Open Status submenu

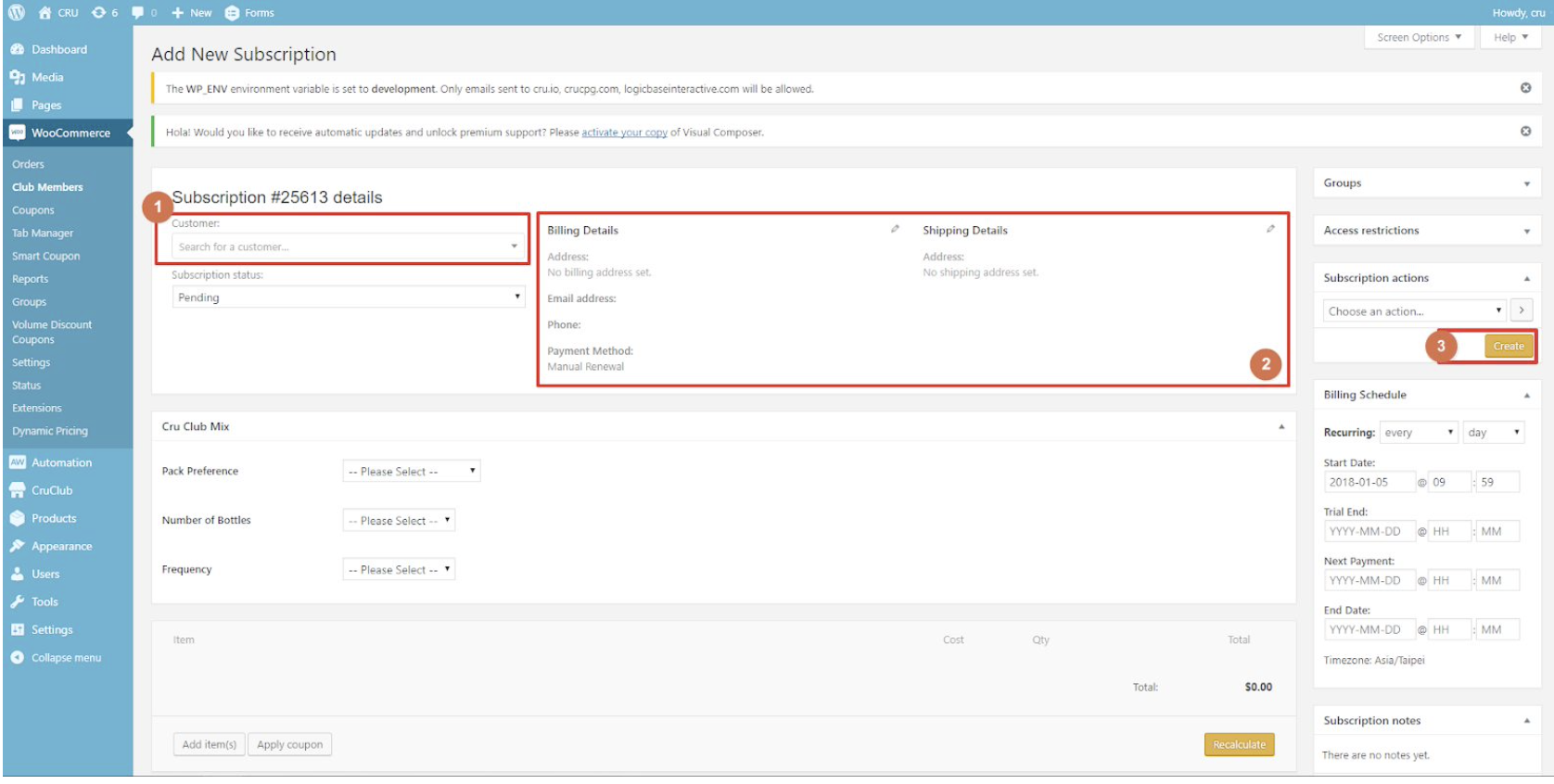26,386
